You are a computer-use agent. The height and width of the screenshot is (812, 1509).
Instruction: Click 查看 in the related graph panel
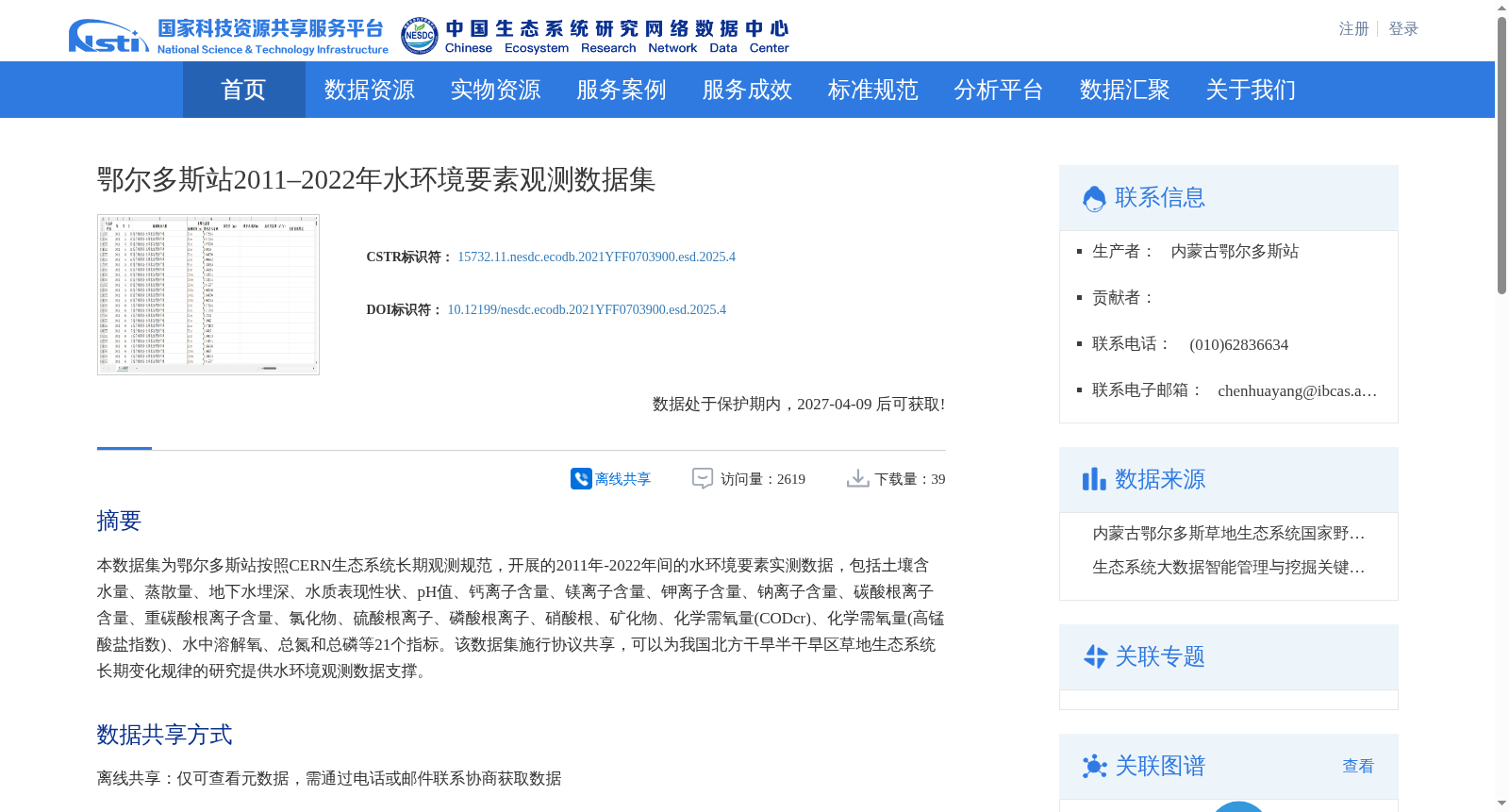[x=1358, y=766]
